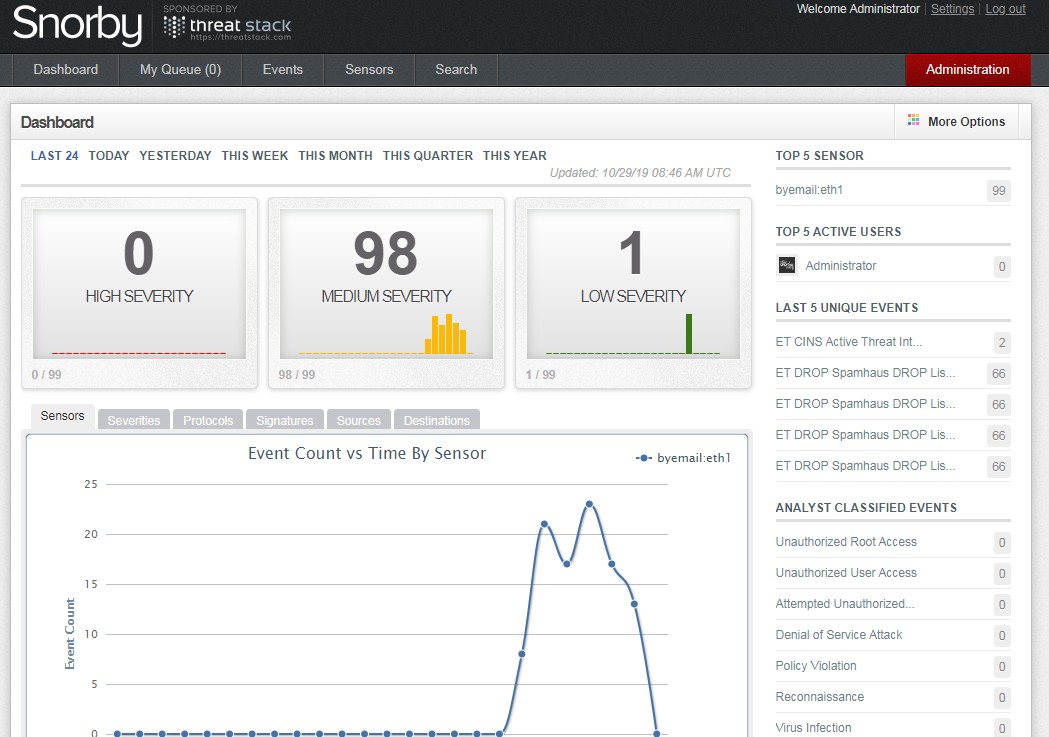
Task: Open Unauthorized Root Access classification
Action: pos(846,542)
